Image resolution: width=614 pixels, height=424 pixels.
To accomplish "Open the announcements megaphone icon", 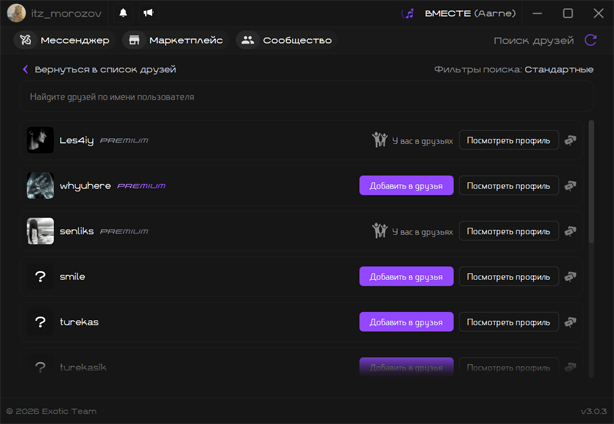I will [148, 13].
